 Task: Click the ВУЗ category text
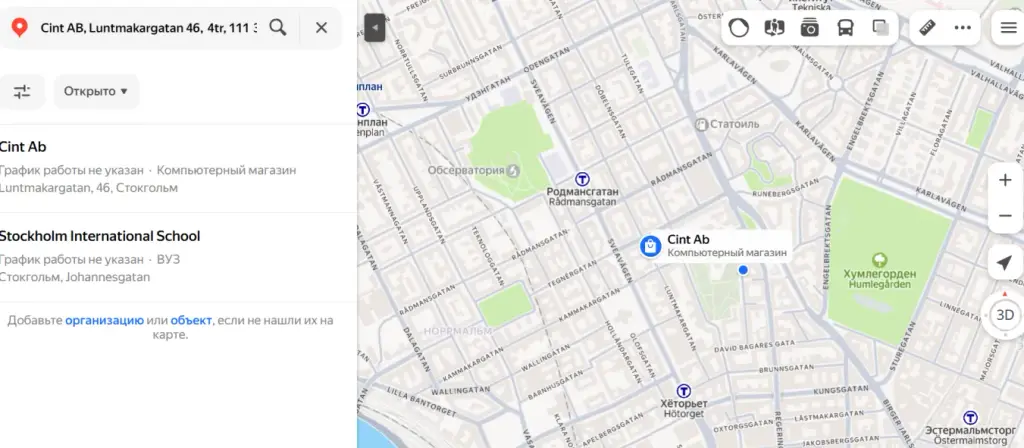coord(168,259)
